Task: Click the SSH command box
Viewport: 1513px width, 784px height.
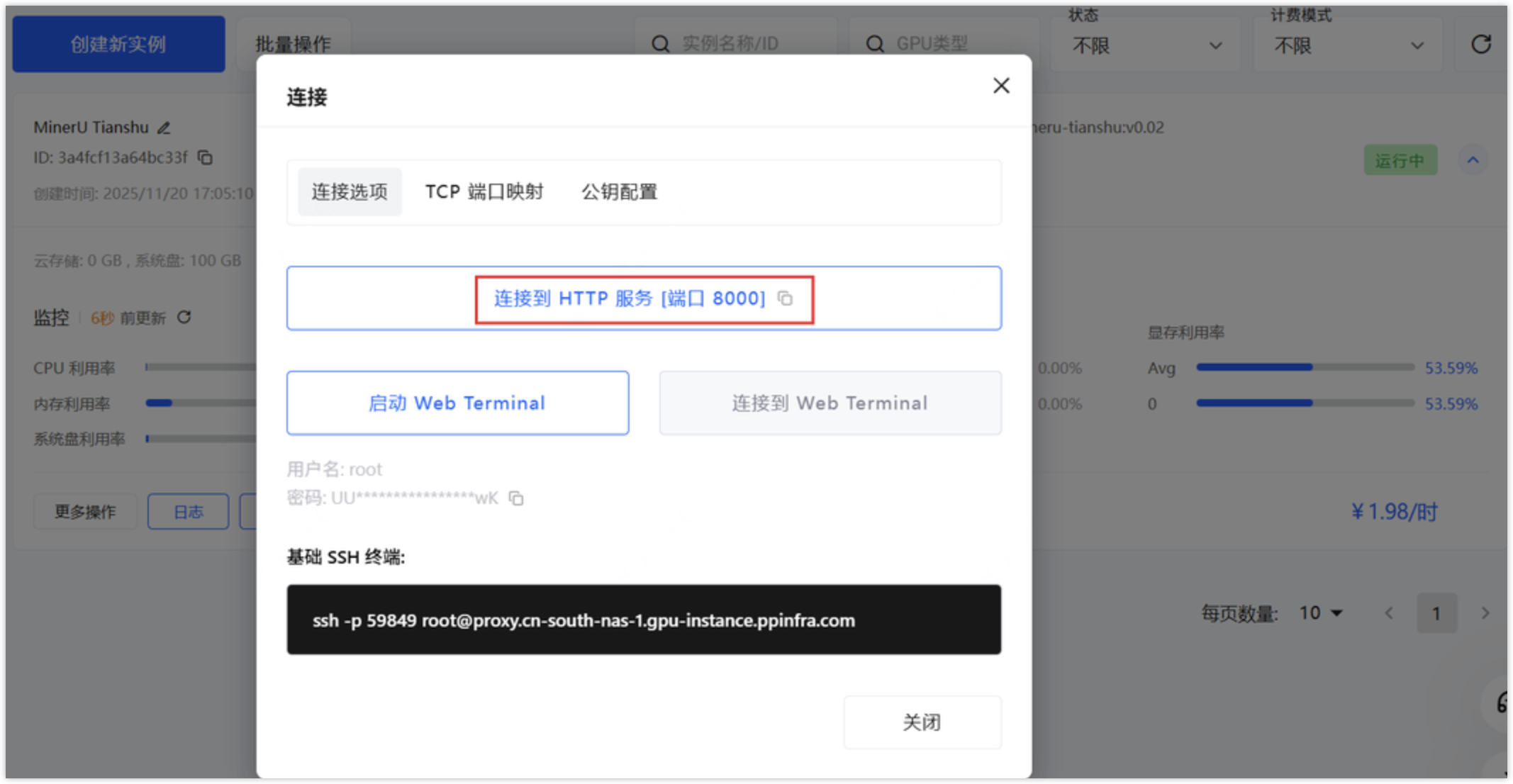Action: tap(643, 620)
